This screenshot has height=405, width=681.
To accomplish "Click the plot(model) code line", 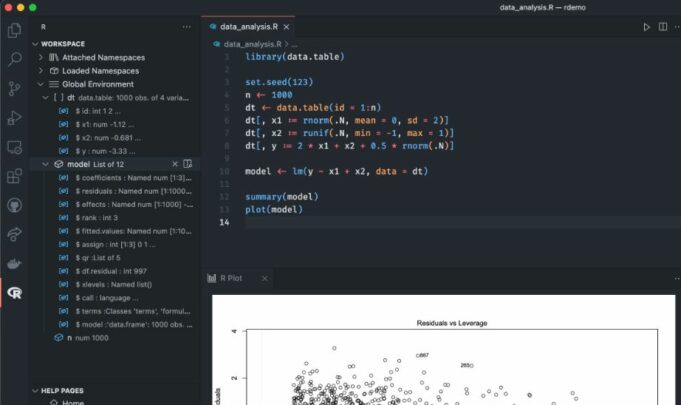I will (274, 209).
